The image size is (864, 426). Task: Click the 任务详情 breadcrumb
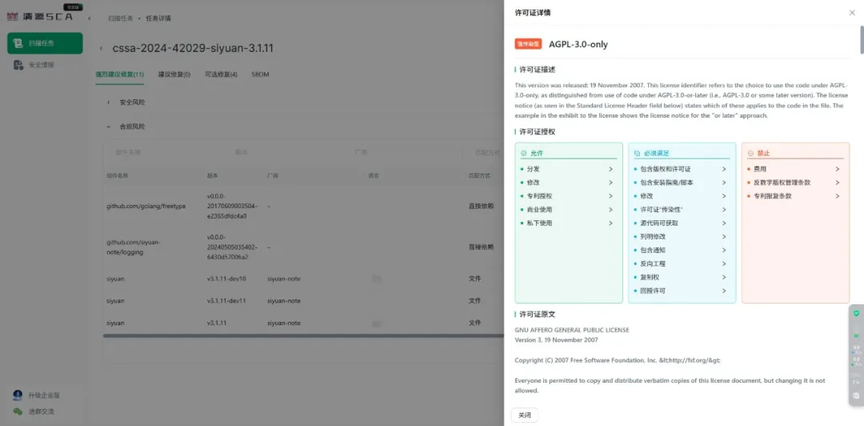pos(158,18)
